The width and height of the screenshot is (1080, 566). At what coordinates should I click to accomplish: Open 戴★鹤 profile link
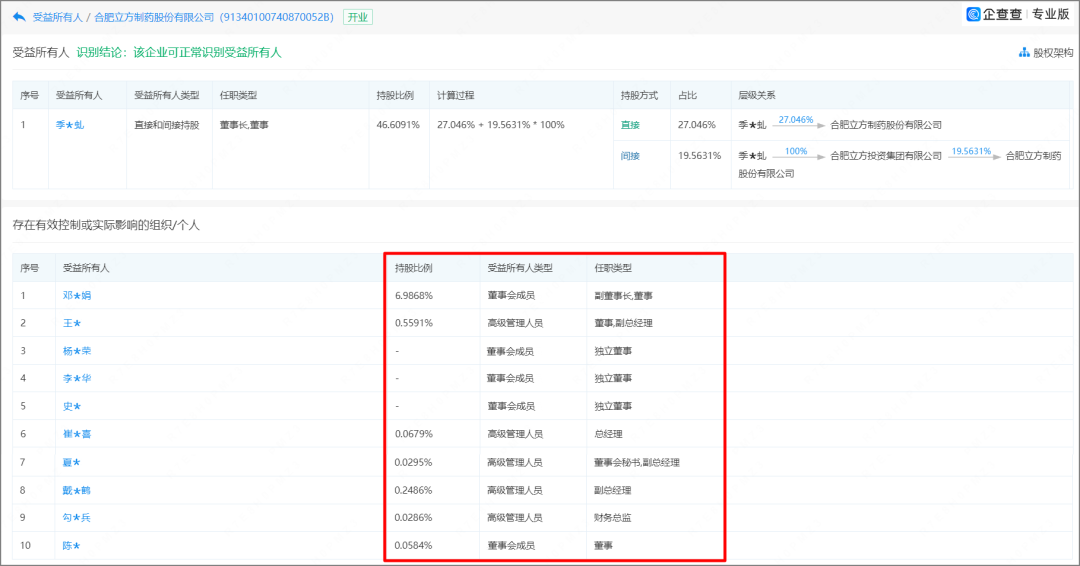coord(76,490)
